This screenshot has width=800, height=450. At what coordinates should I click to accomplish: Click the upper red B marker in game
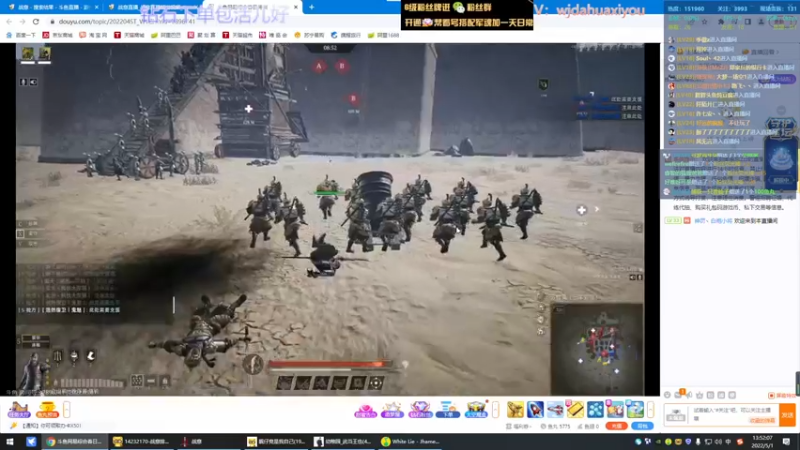click(x=342, y=66)
